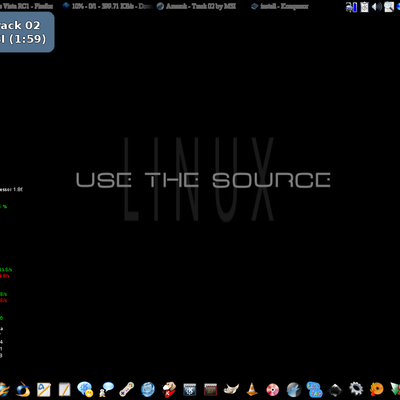Open the blue globe browser icon
This screenshot has height=400, width=400.
[148, 389]
